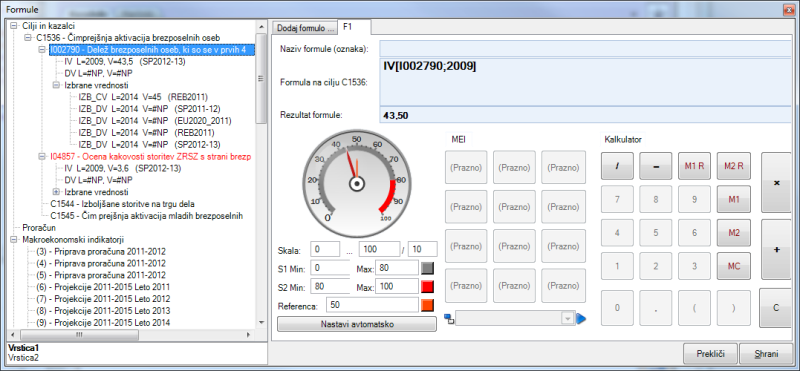
Task: Click the digit 0 calculator key
Action: pos(617,308)
